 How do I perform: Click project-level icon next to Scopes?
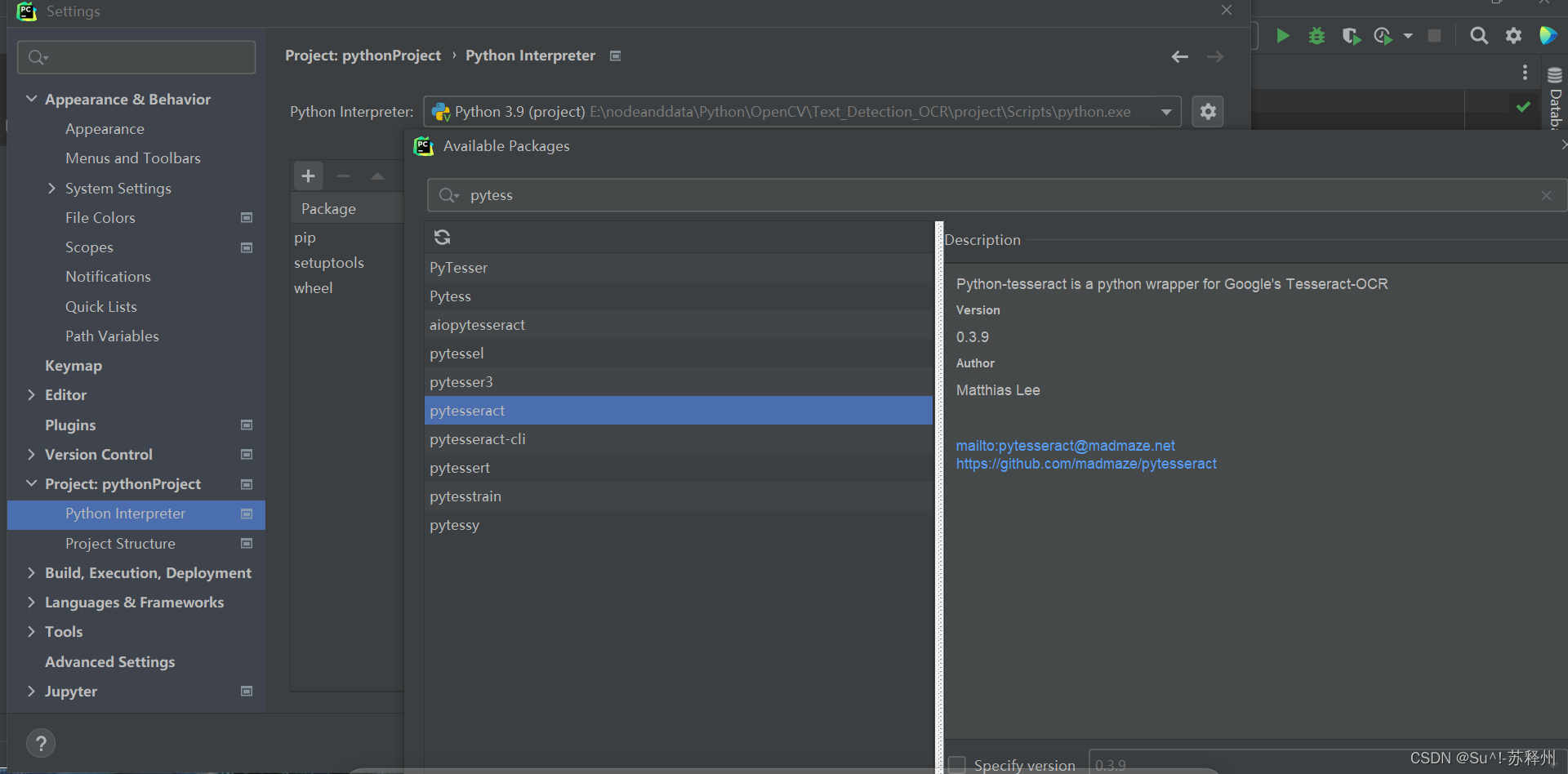point(247,247)
